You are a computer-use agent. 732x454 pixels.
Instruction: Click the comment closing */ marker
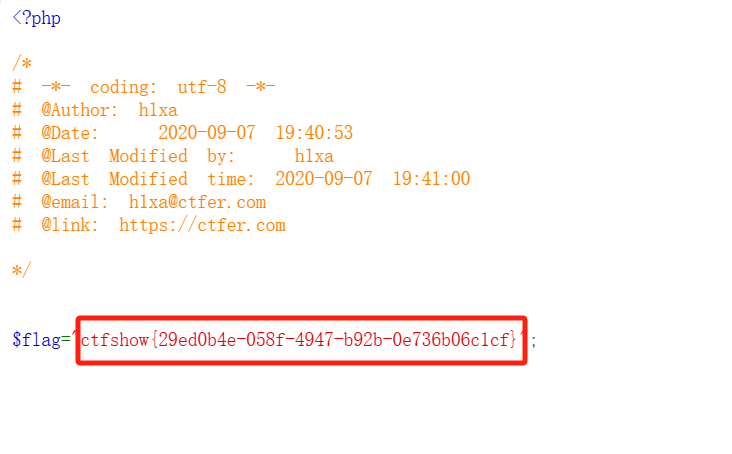(x=22, y=270)
